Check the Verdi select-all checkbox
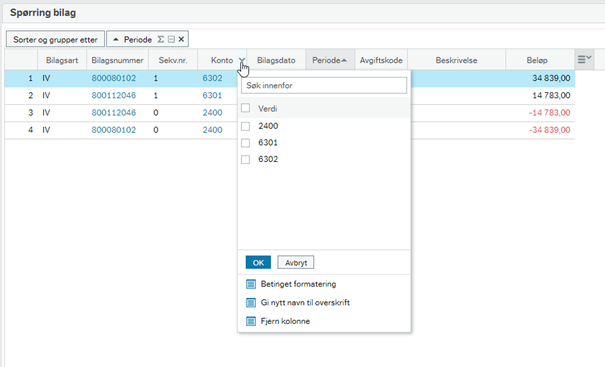This screenshot has width=605, height=367. [x=245, y=108]
